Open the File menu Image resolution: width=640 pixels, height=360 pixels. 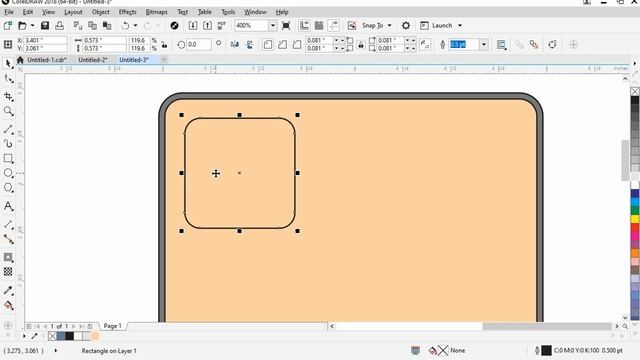tap(9, 12)
